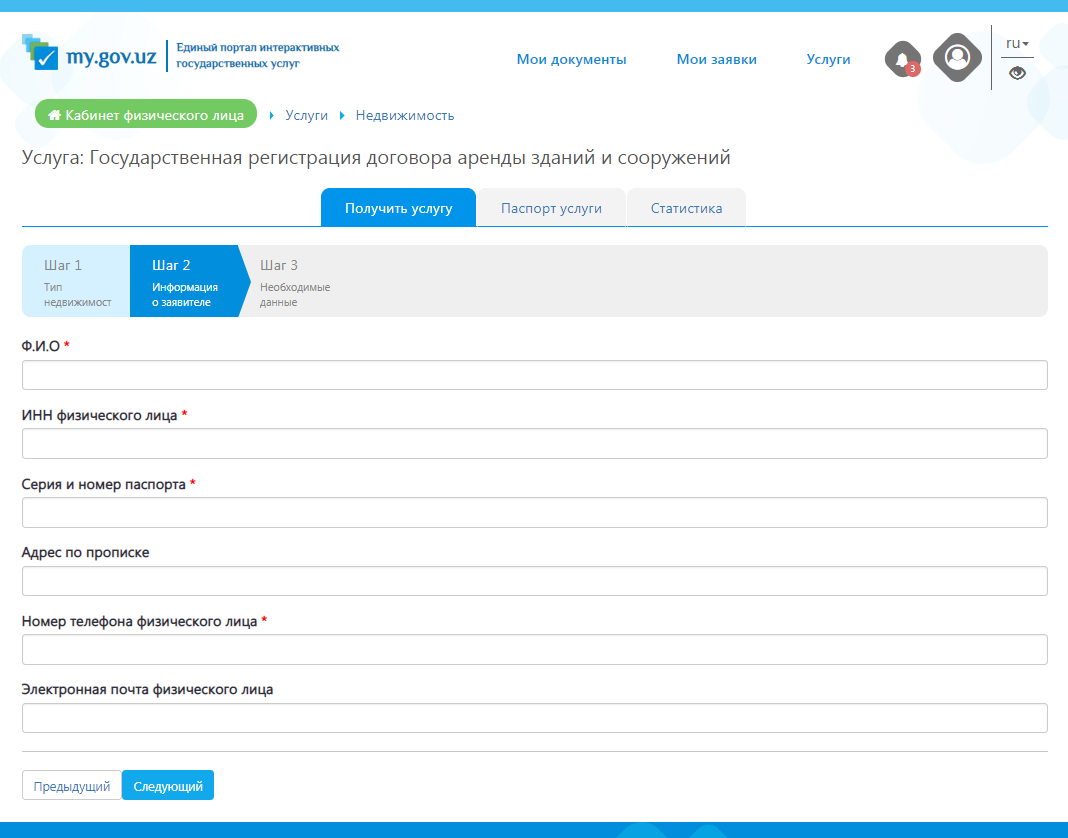Open Мои документы menu
The width and height of the screenshot is (1068, 838).
pos(571,59)
